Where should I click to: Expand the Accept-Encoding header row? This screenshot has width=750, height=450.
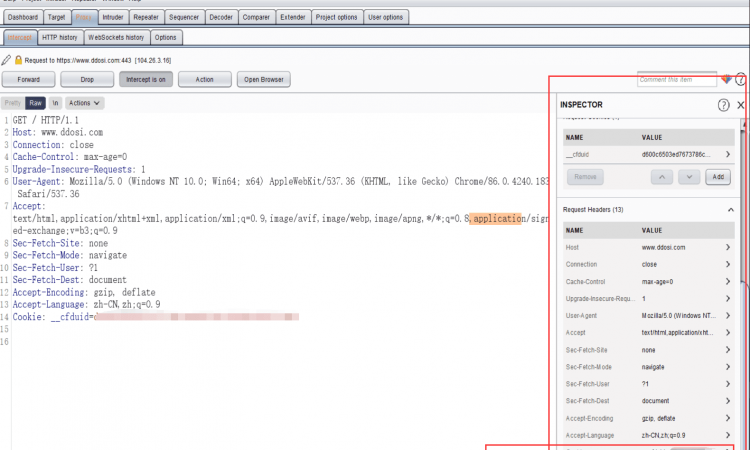coord(728,418)
